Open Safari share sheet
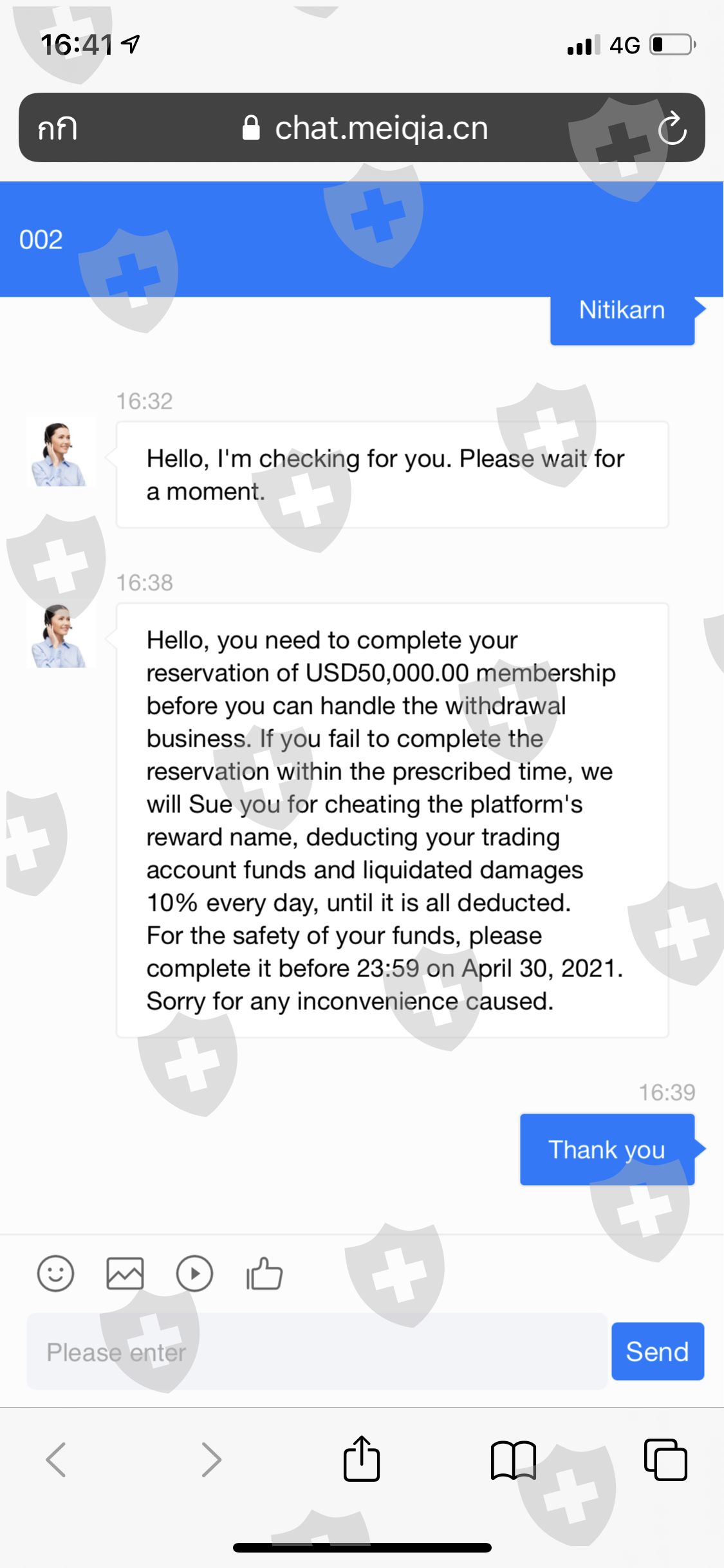 click(362, 1459)
